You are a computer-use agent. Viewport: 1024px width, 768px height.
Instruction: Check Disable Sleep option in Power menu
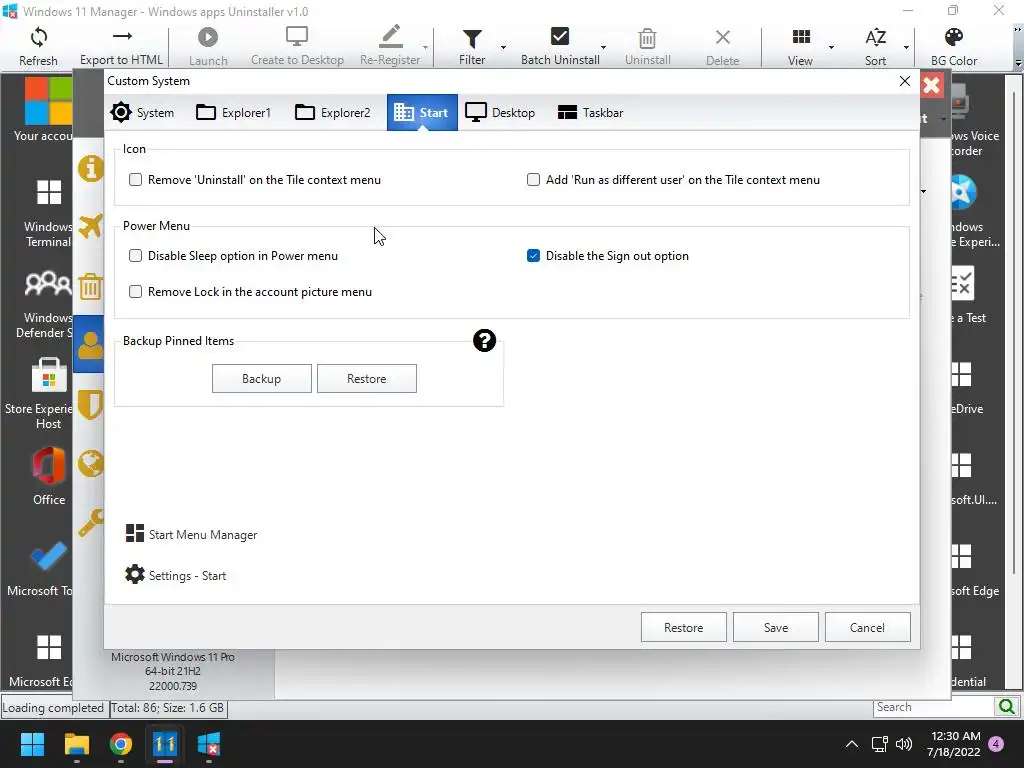click(x=135, y=256)
